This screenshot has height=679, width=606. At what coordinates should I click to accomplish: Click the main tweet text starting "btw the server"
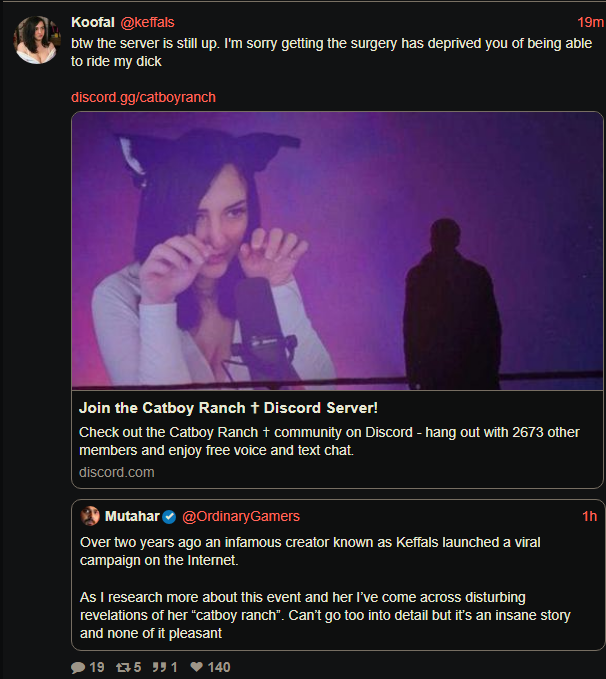[300, 52]
